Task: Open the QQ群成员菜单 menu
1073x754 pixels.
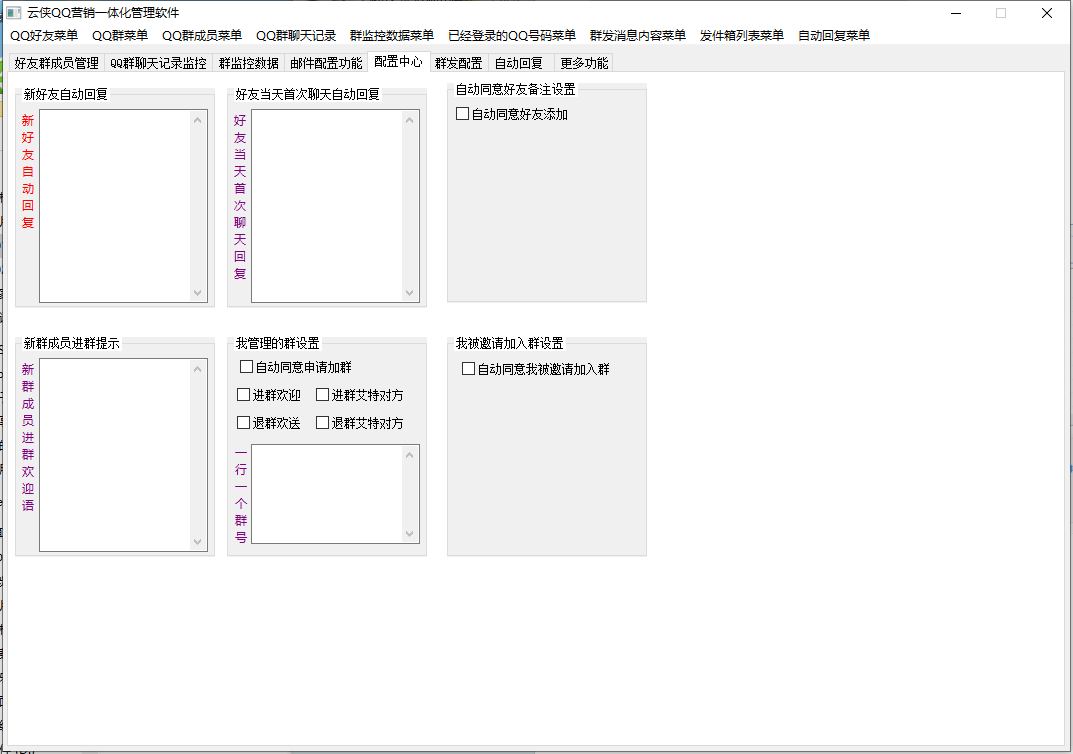Action: [x=202, y=36]
